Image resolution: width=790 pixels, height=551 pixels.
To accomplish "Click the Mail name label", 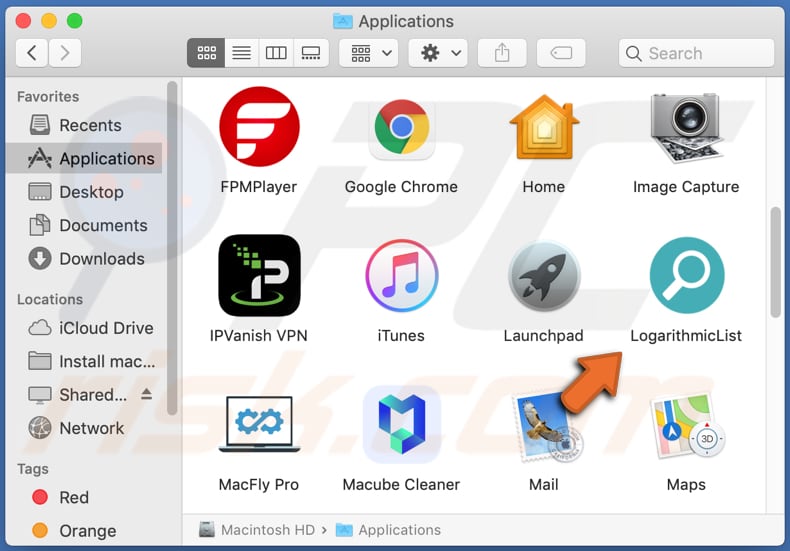I will pyautogui.click(x=544, y=485).
